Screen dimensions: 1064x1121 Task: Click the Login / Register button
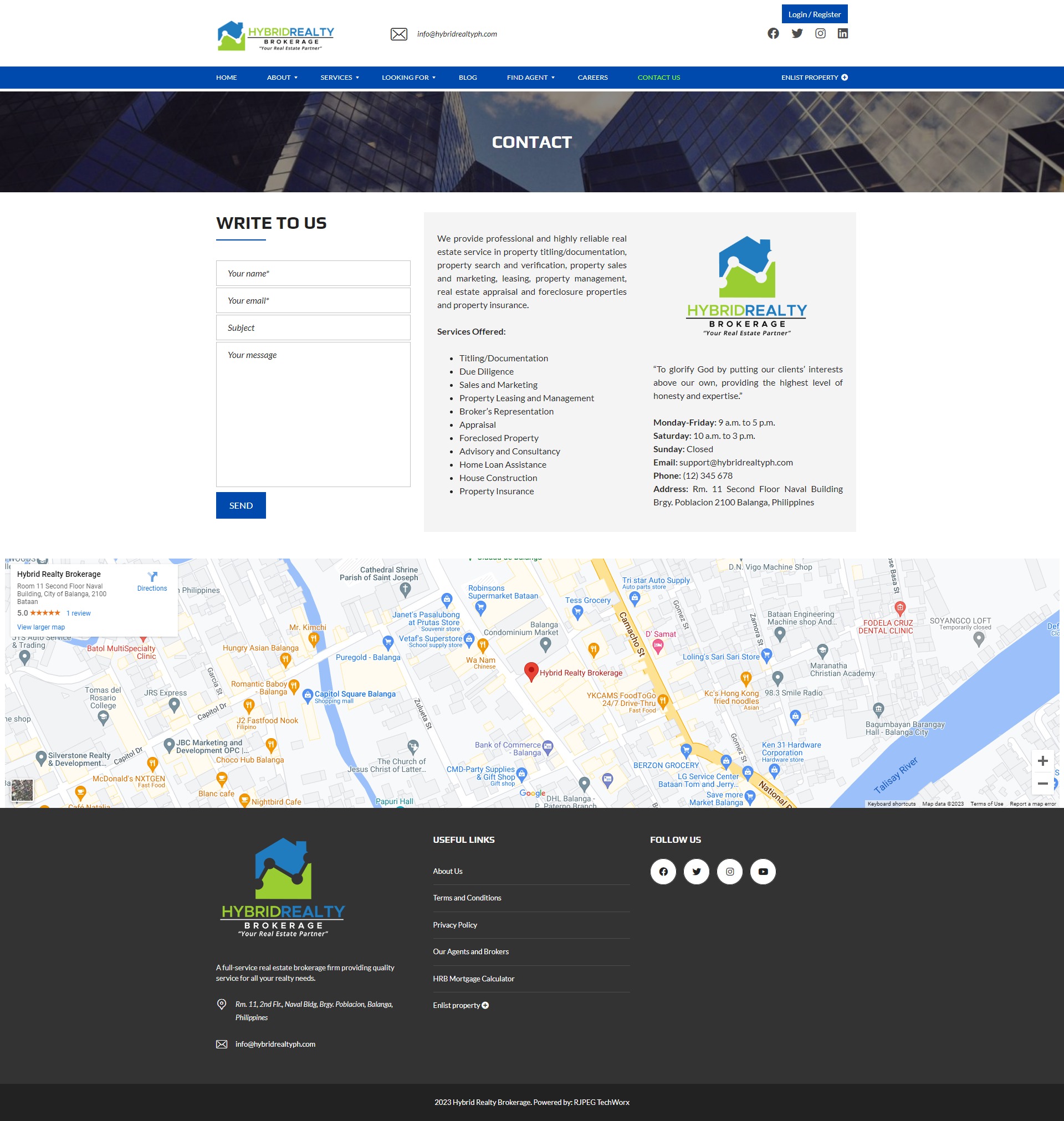tap(814, 14)
